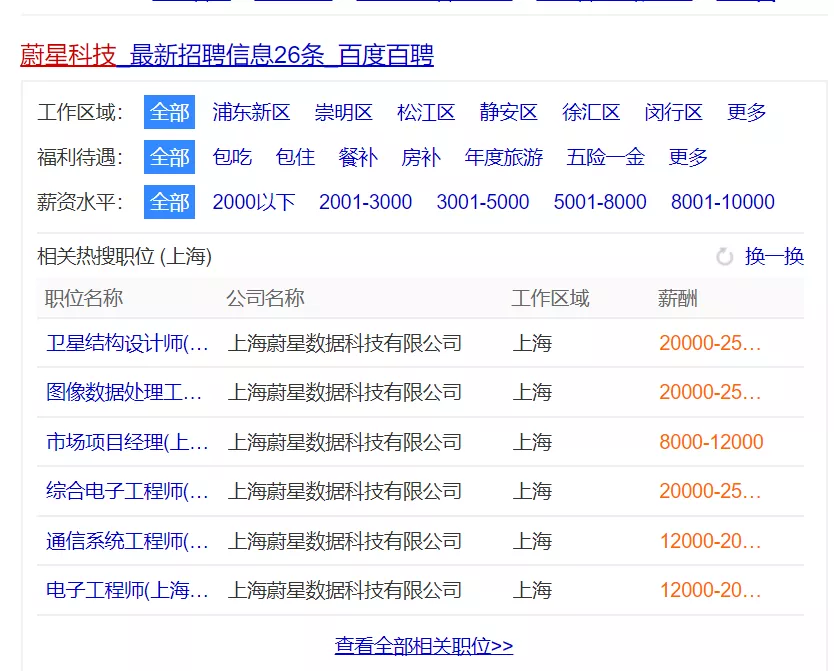Click the refresh icon beside 换一换
Screen dimensions: 834x671
(x=725, y=257)
